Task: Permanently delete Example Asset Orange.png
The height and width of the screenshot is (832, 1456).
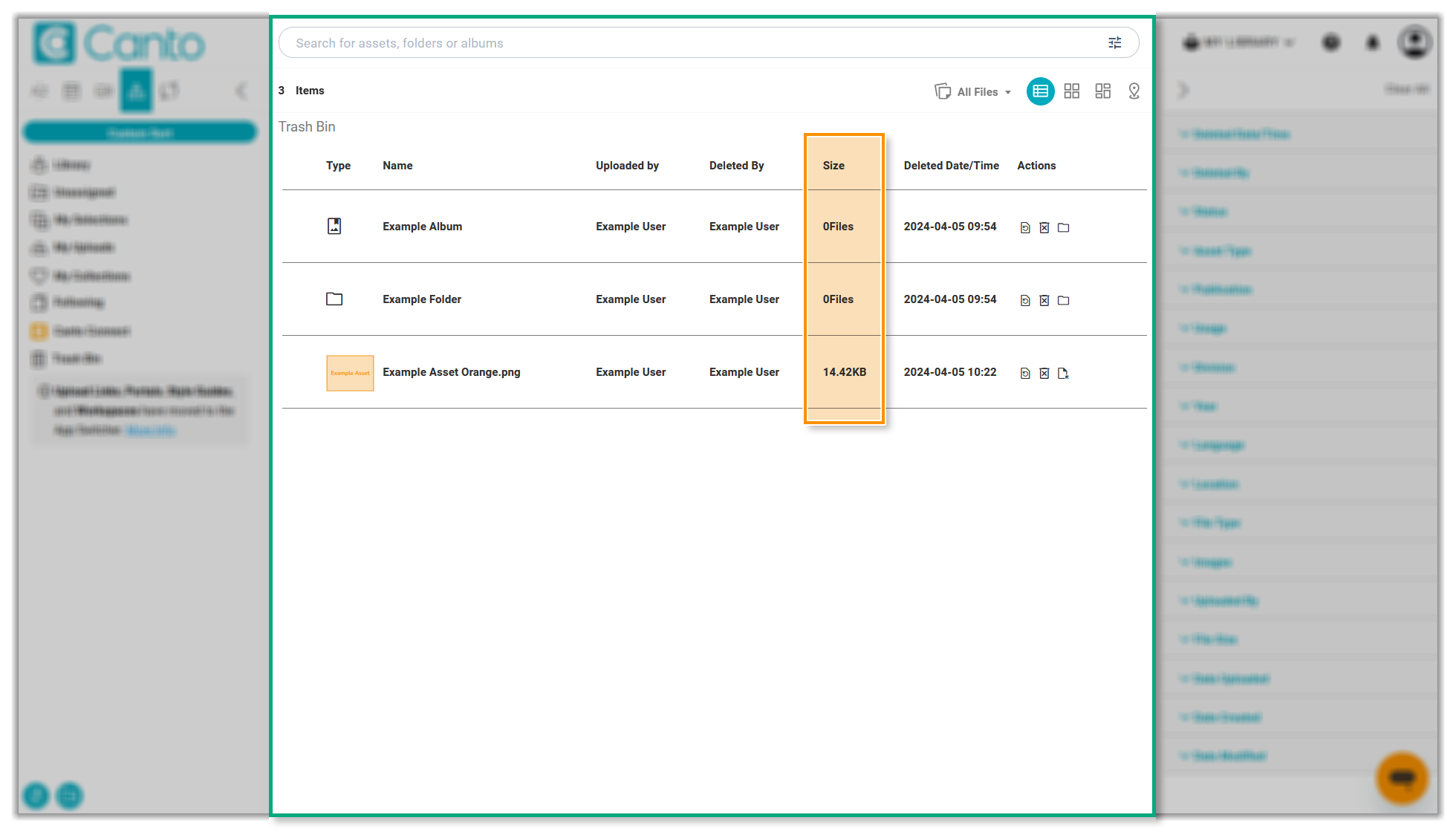Action: click(1044, 374)
